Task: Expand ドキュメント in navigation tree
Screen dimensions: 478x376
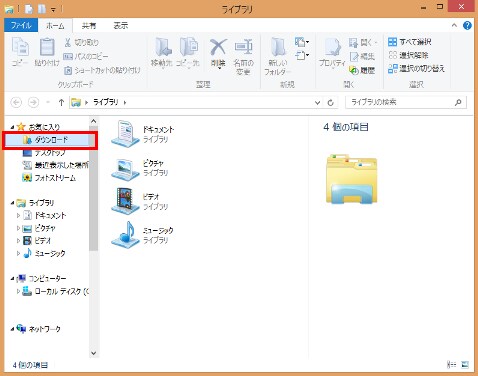Action: 18,216
